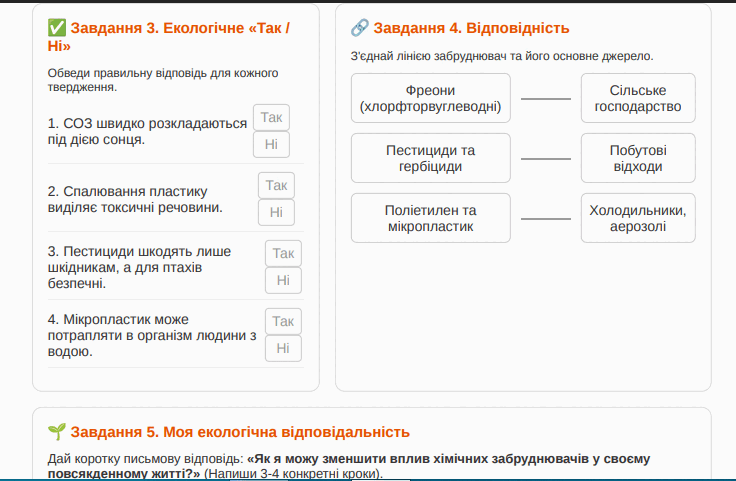Image resolution: width=736 pixels, height=481 pixels.
Task: Choose 'Ні' for burning plastic statement 2
Action: (276, 213)
